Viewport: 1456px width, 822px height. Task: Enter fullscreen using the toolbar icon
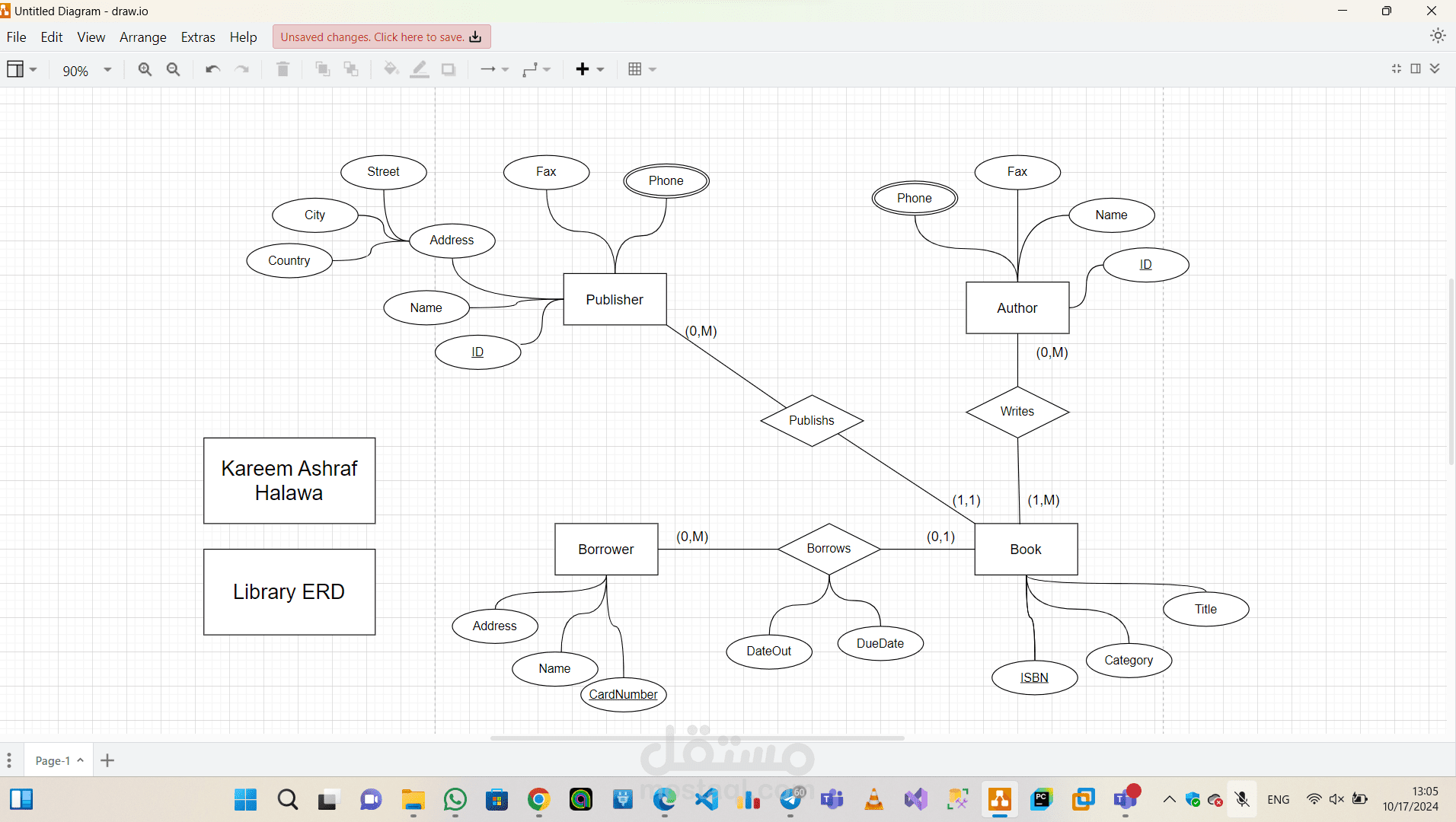coord(1397,68)
